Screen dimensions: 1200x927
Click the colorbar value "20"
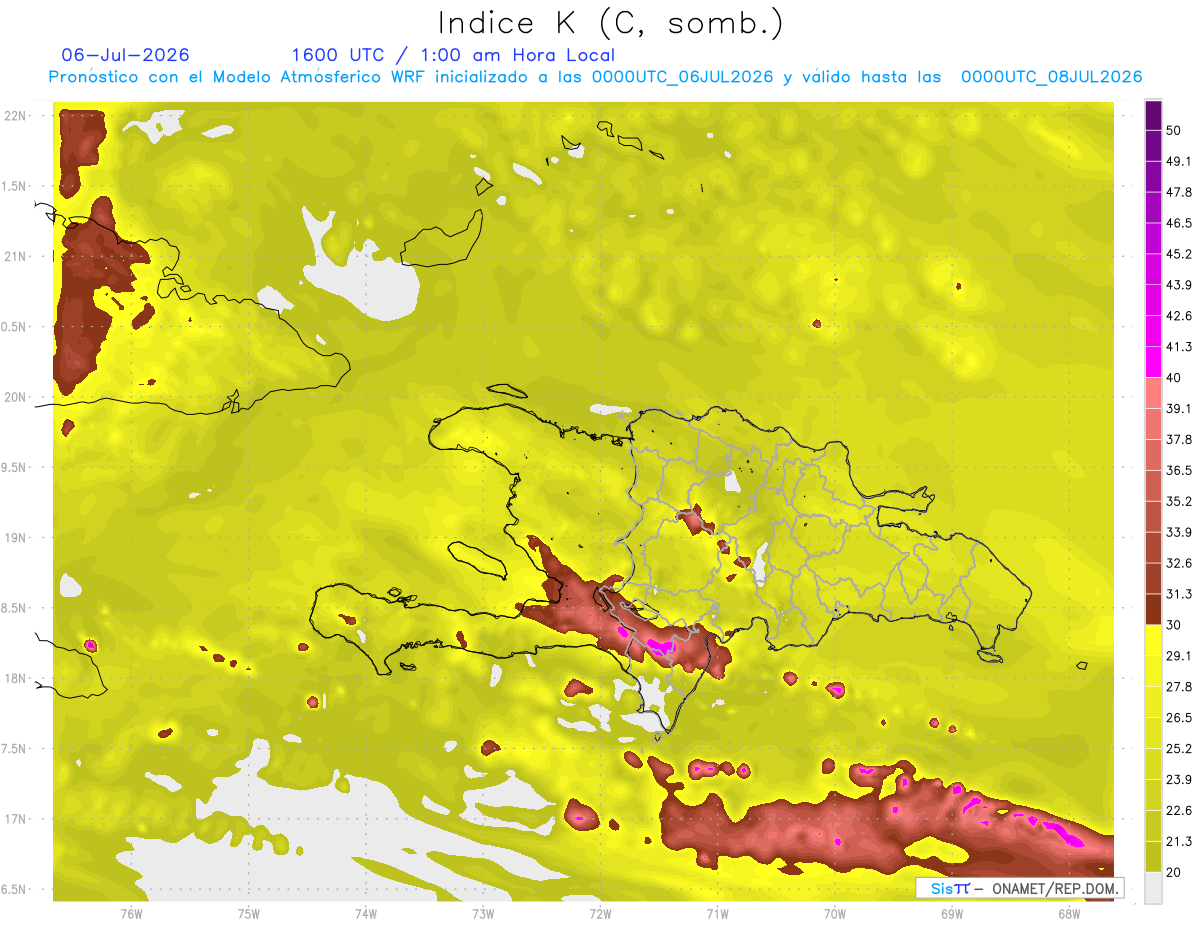point(1173,872)
